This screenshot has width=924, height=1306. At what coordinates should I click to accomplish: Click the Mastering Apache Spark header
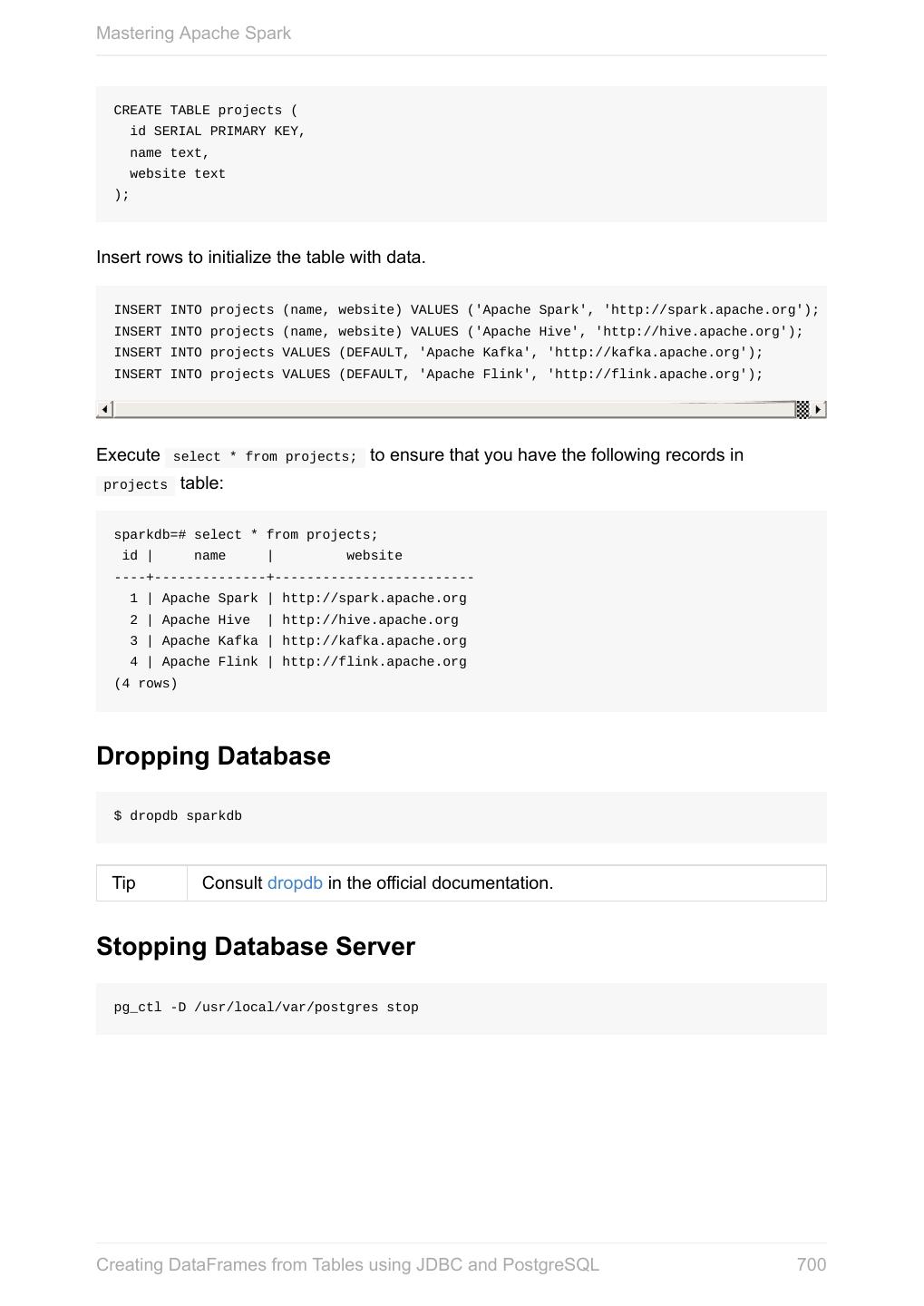193,34
